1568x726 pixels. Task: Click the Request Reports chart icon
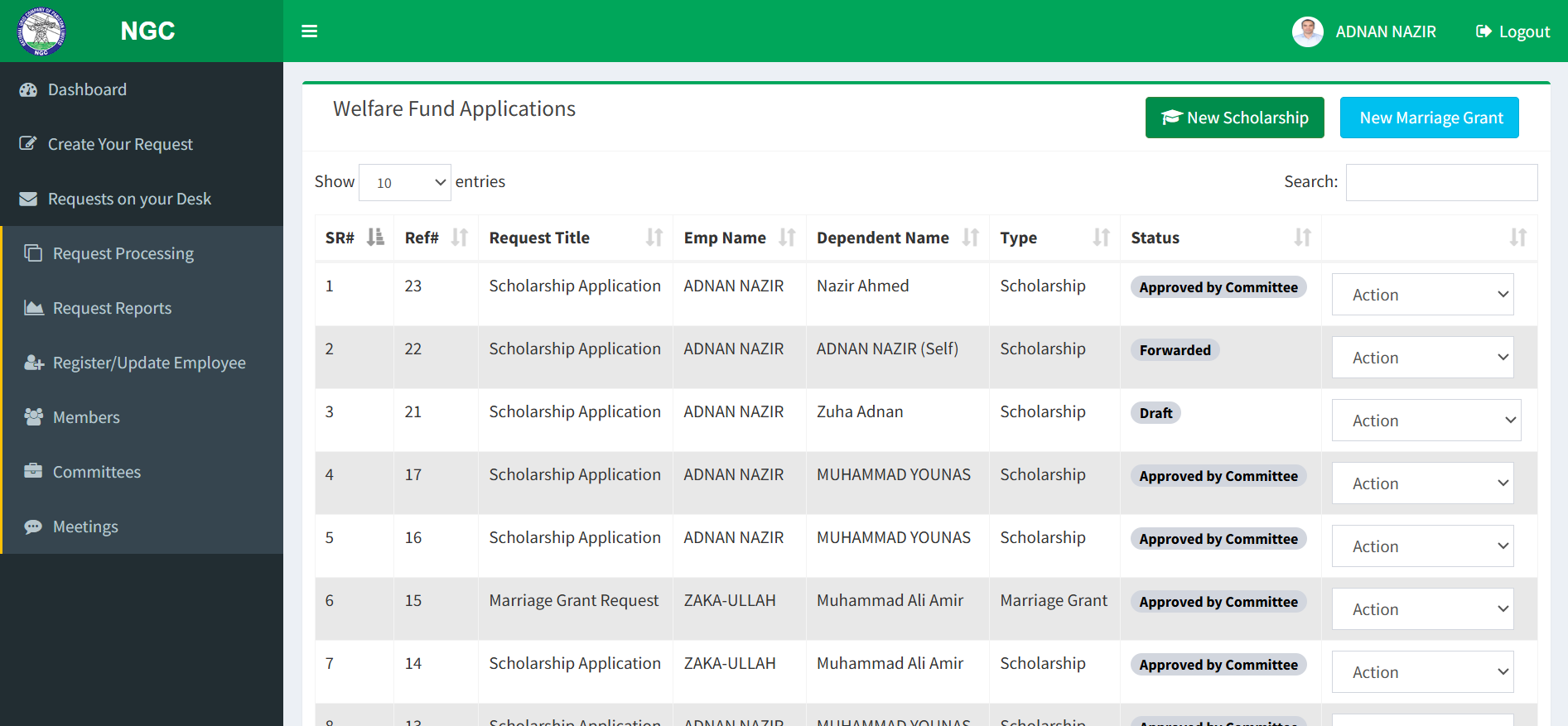tap(34, 308)
